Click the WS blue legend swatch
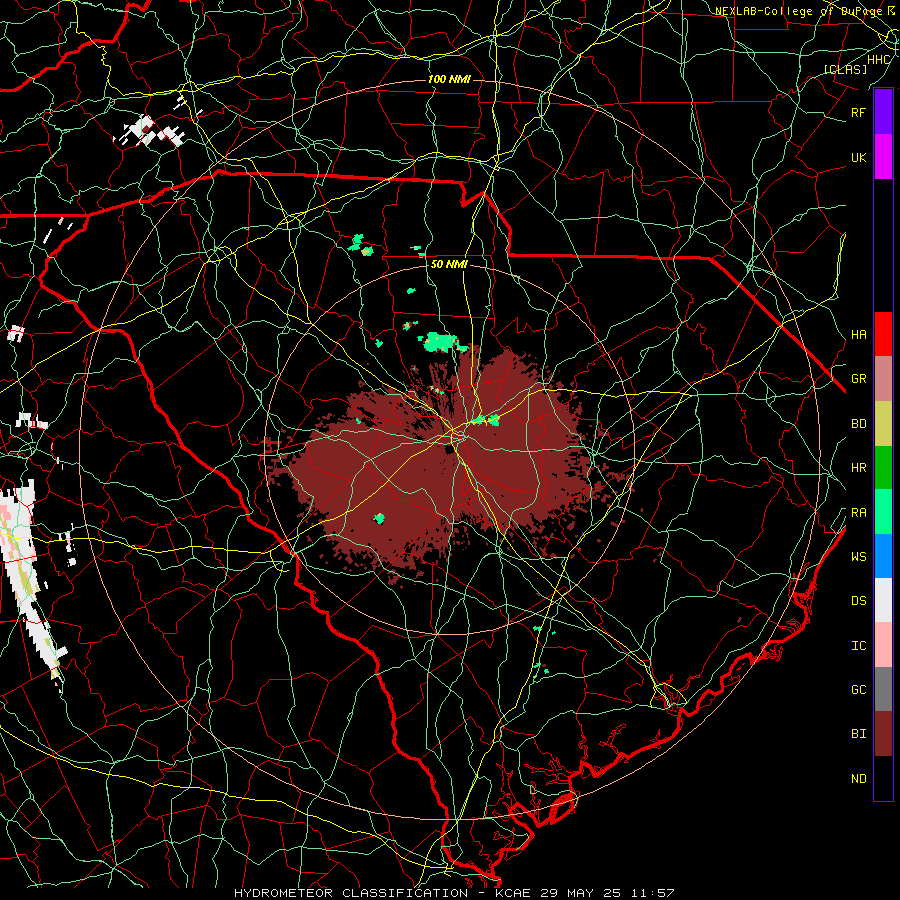Screen dimensions: 900x900 (x=883, y=556)
